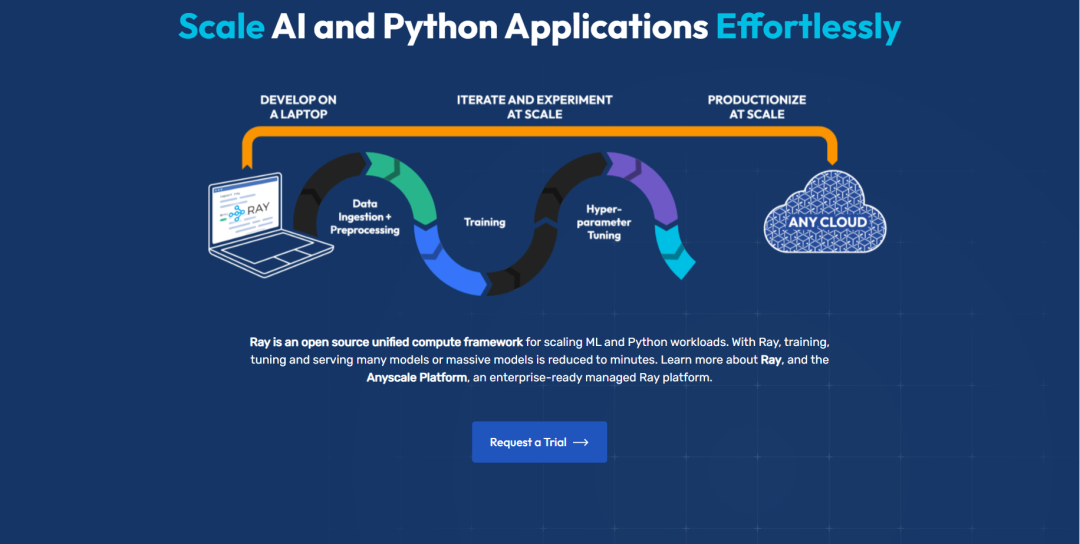
Task: Click the ANY CLOUD icon
Action: tap(824, 211)
